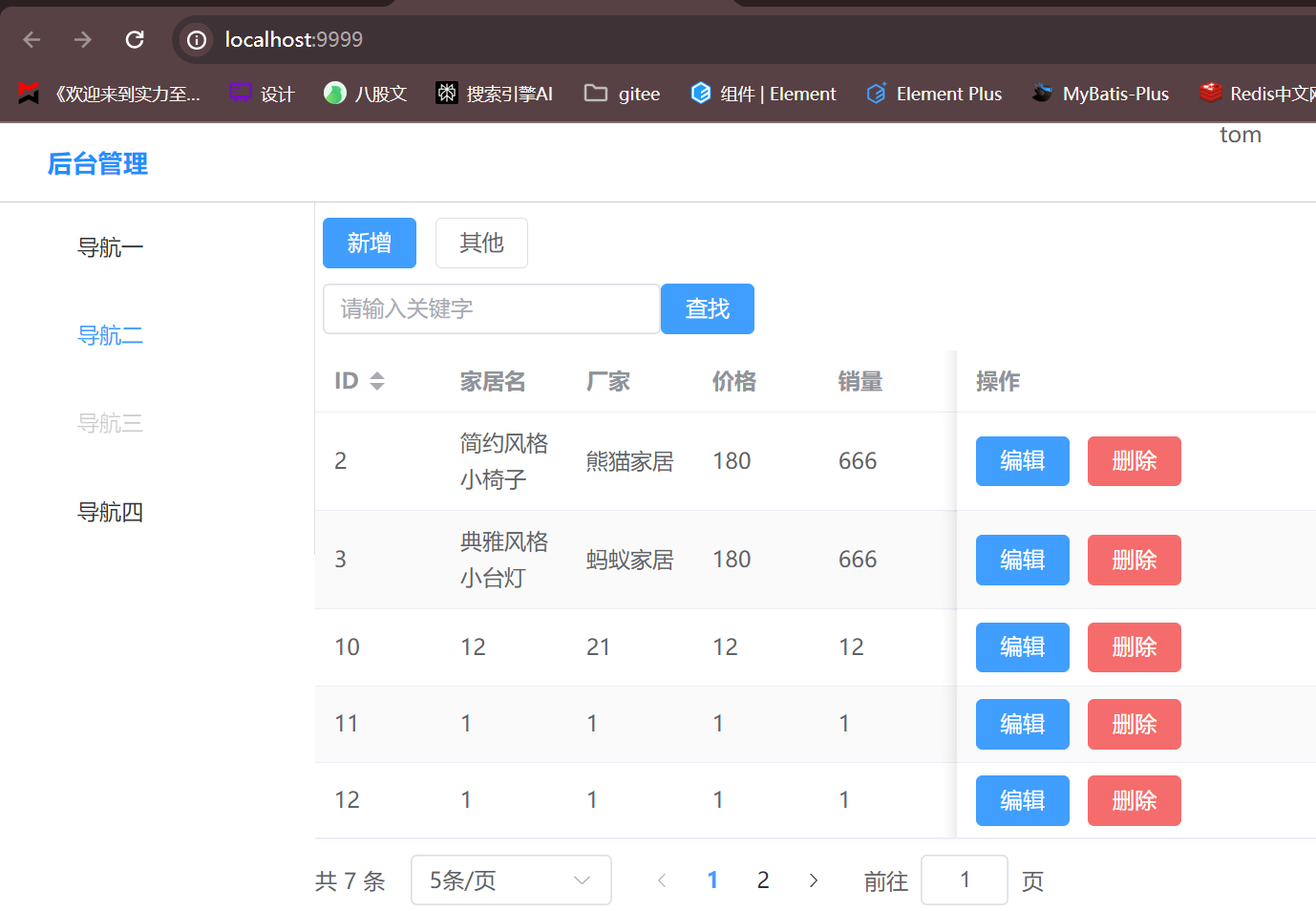The height and width of the screenshot is (911, 1316).
Task: Edit the row with ID 11
Action: pos(1023,724)
